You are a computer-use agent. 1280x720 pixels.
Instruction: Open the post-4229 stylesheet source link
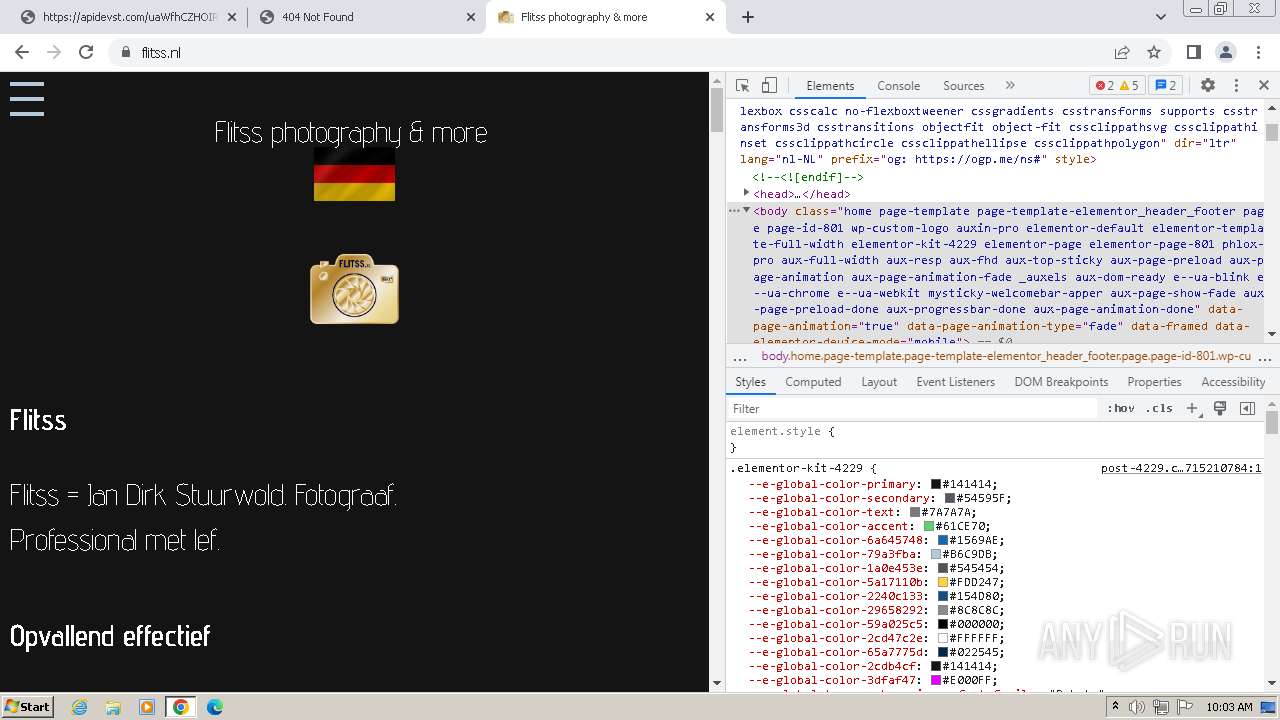tap(1181, 468)
